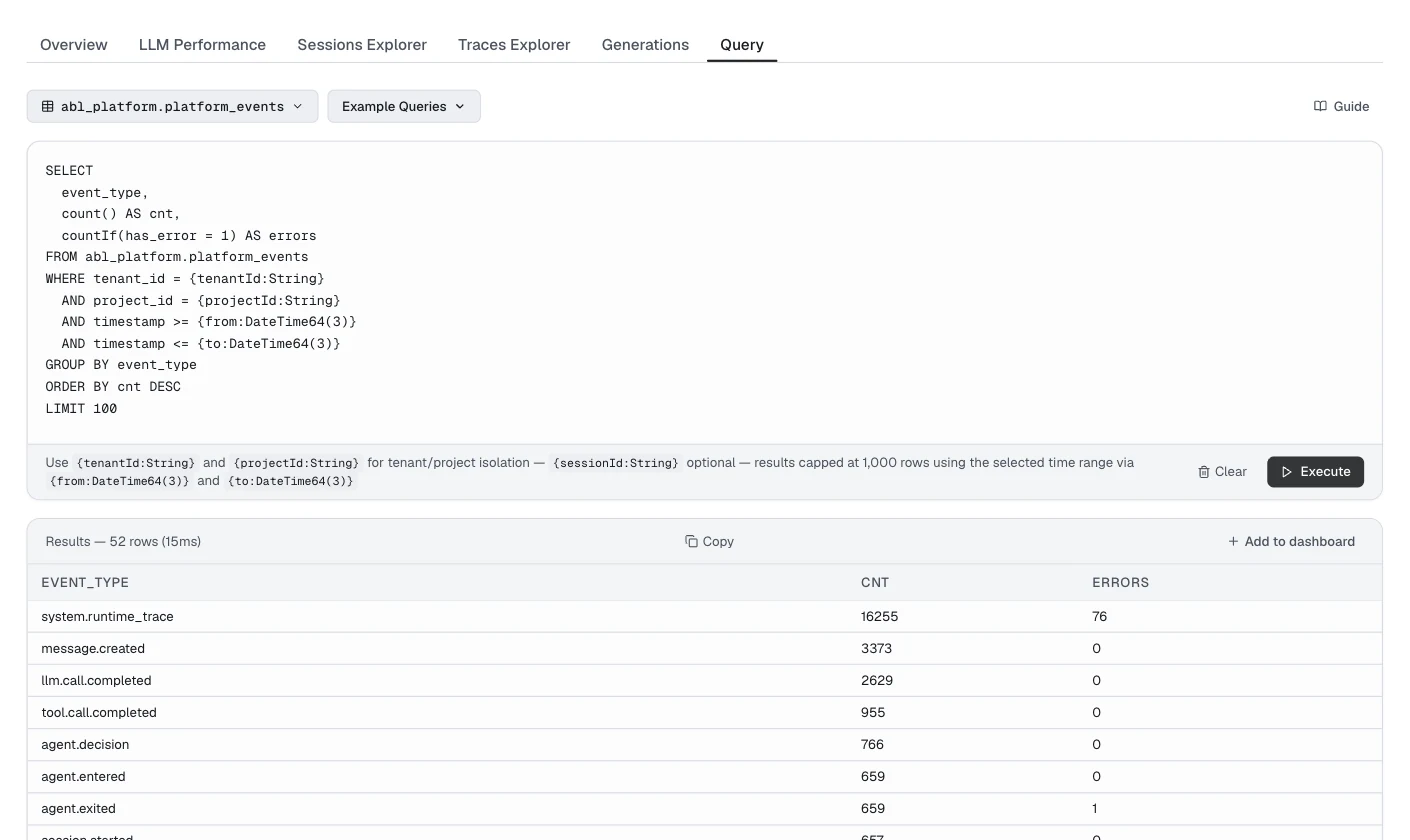Select the agent.exited event cell
The height and width of the screenshot is (840, 1410).
pyautogui.click(x=78, y=809)
